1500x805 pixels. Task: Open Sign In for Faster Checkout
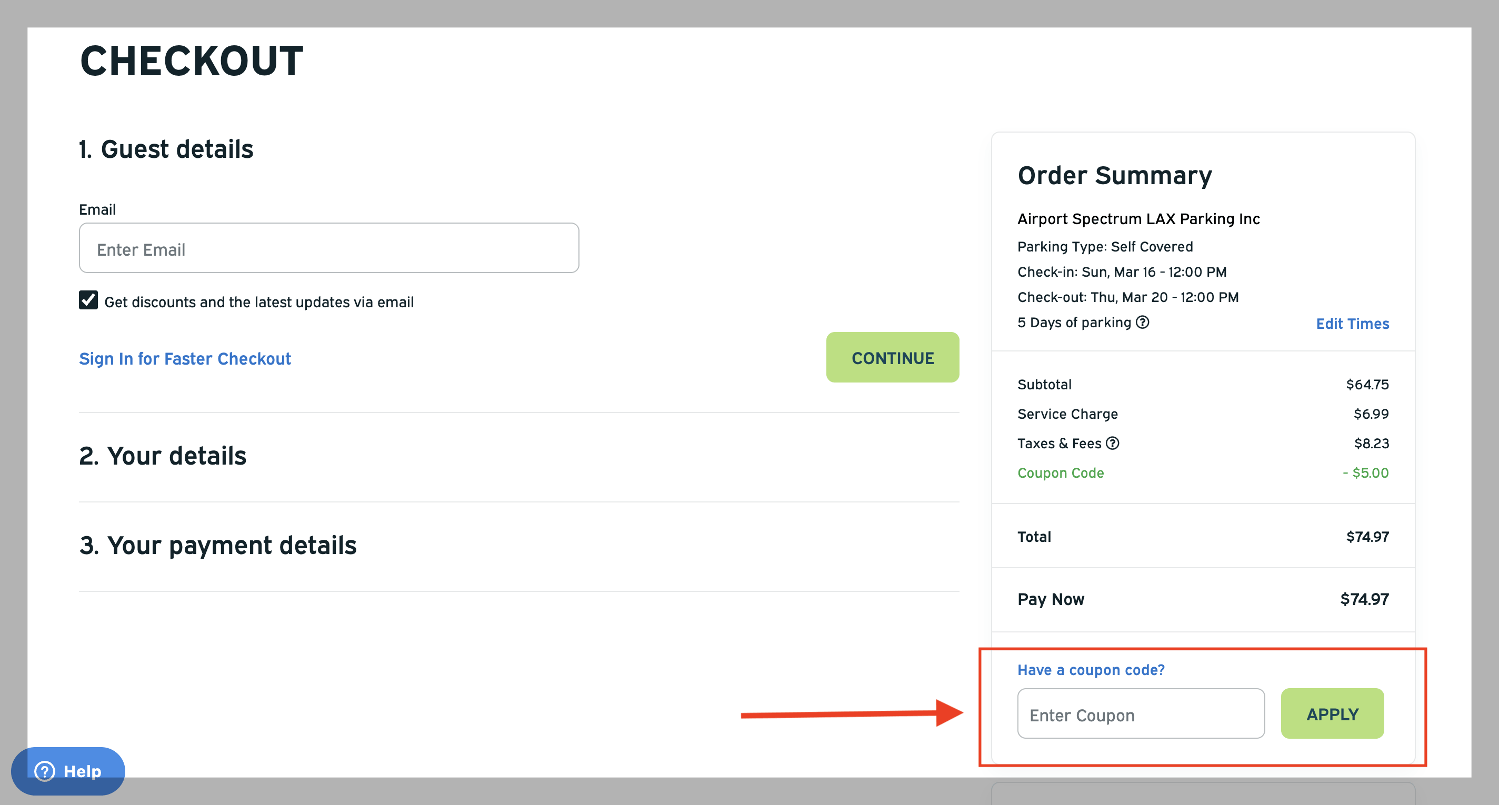(x=185, y=359)
